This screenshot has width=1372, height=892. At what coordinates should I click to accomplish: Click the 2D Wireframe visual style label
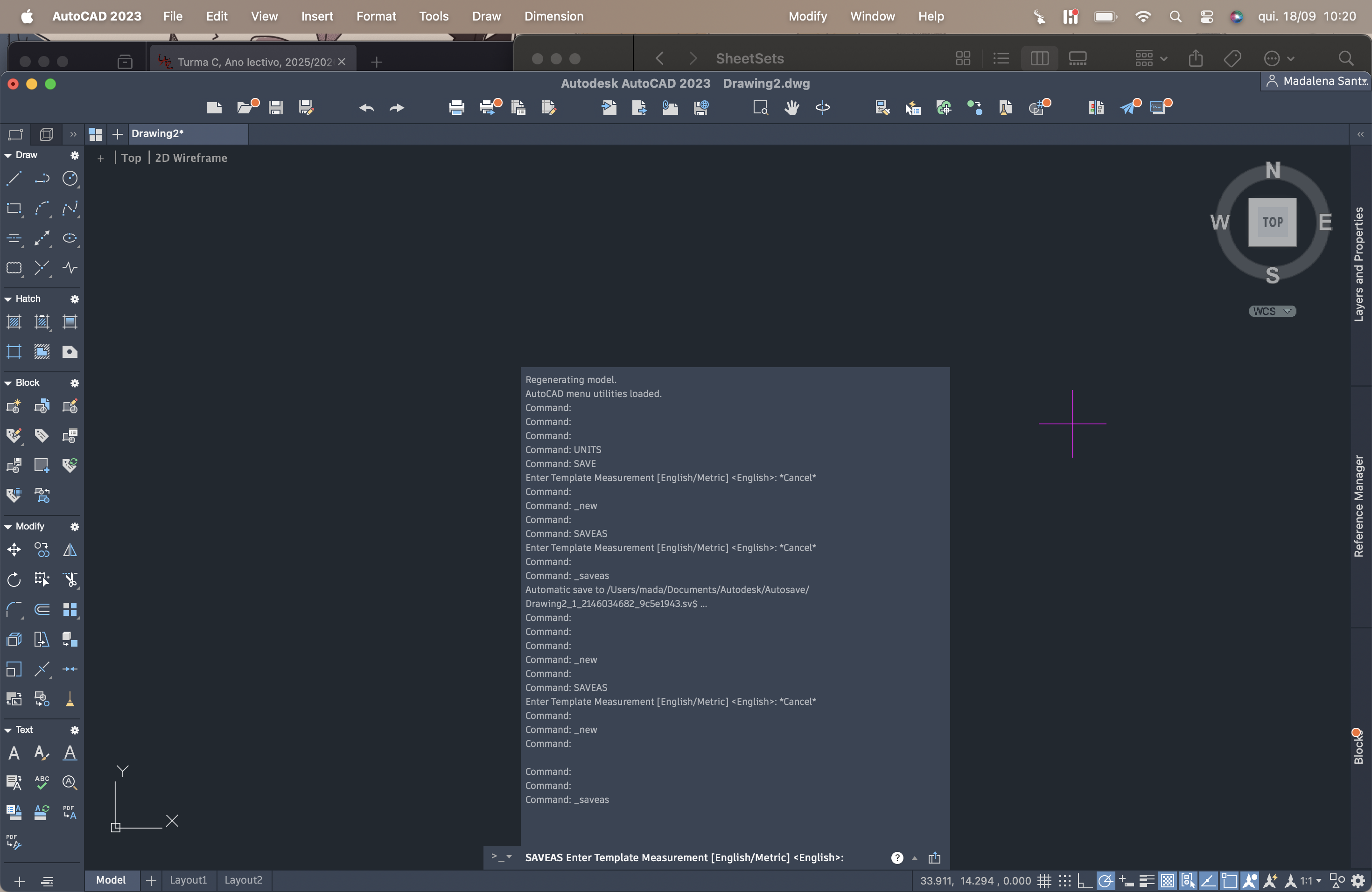pyautogui.click(x=191, y=158)
